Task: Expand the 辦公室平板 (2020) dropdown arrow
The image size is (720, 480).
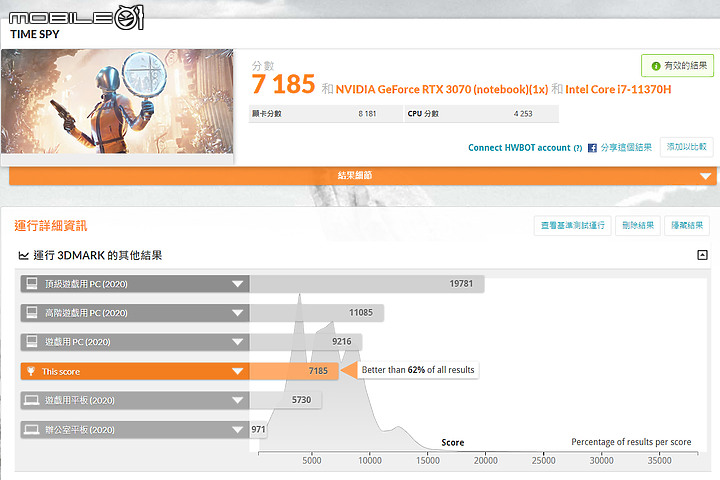Action: tap(237, 429)
